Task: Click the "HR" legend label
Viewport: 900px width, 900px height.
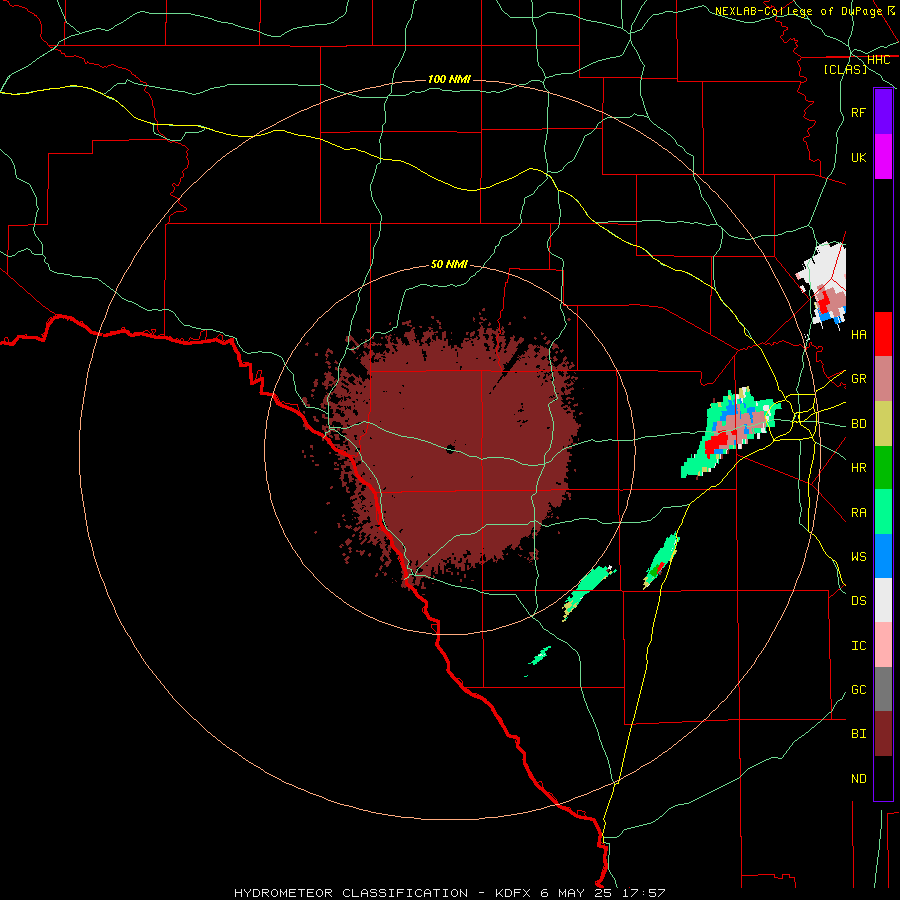Action: point(858,468)
